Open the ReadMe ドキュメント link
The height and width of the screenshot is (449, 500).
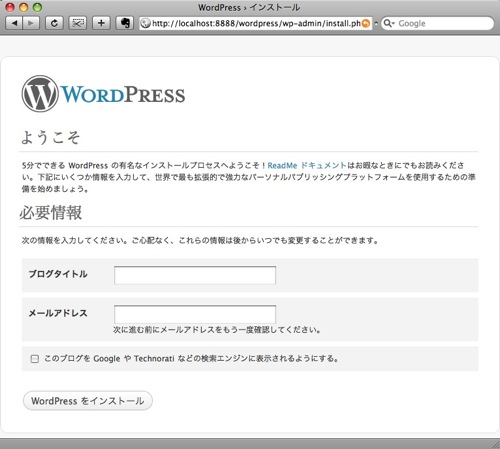click(307, 165)
